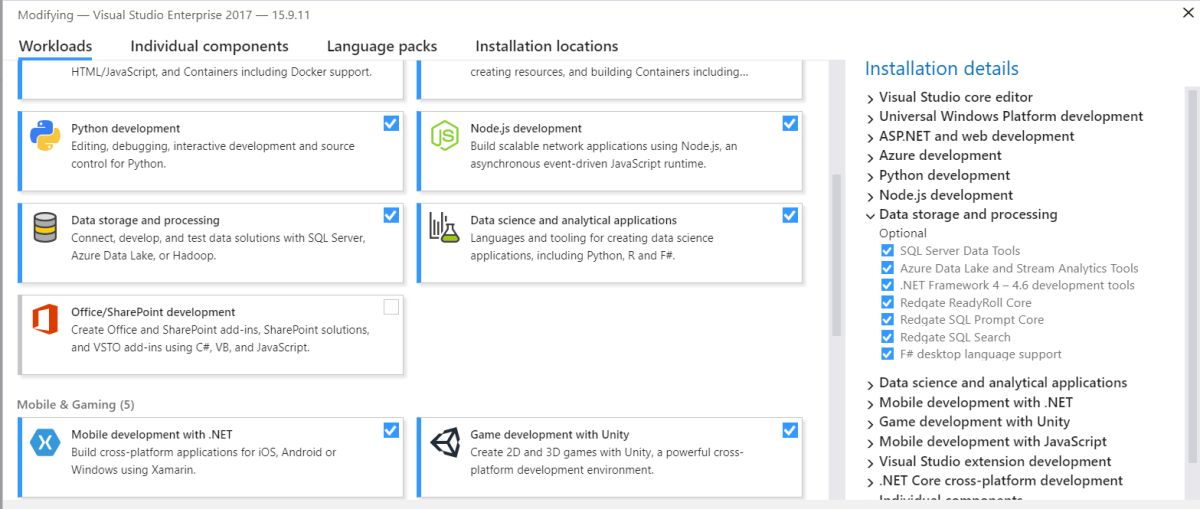Uncheck Game development with Unity workload

790,430
